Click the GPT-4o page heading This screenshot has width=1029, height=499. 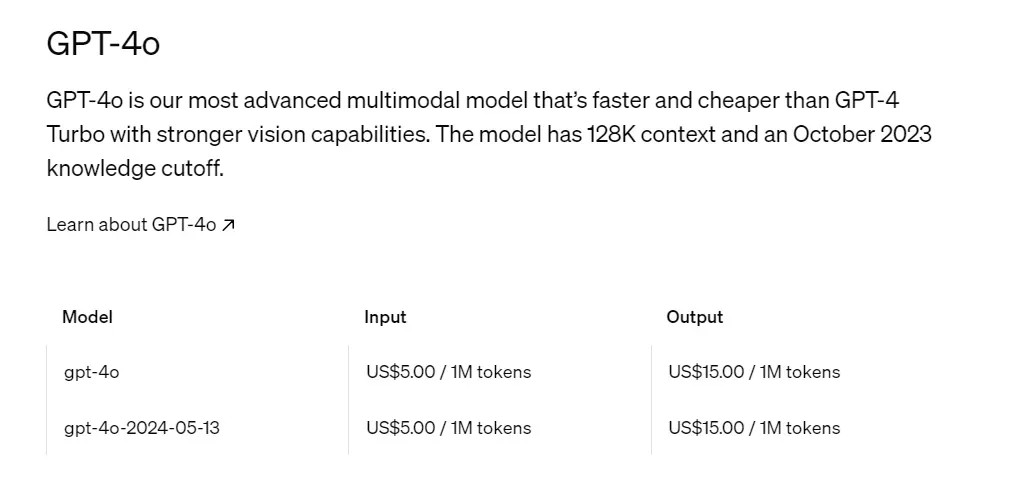point(103,44)
